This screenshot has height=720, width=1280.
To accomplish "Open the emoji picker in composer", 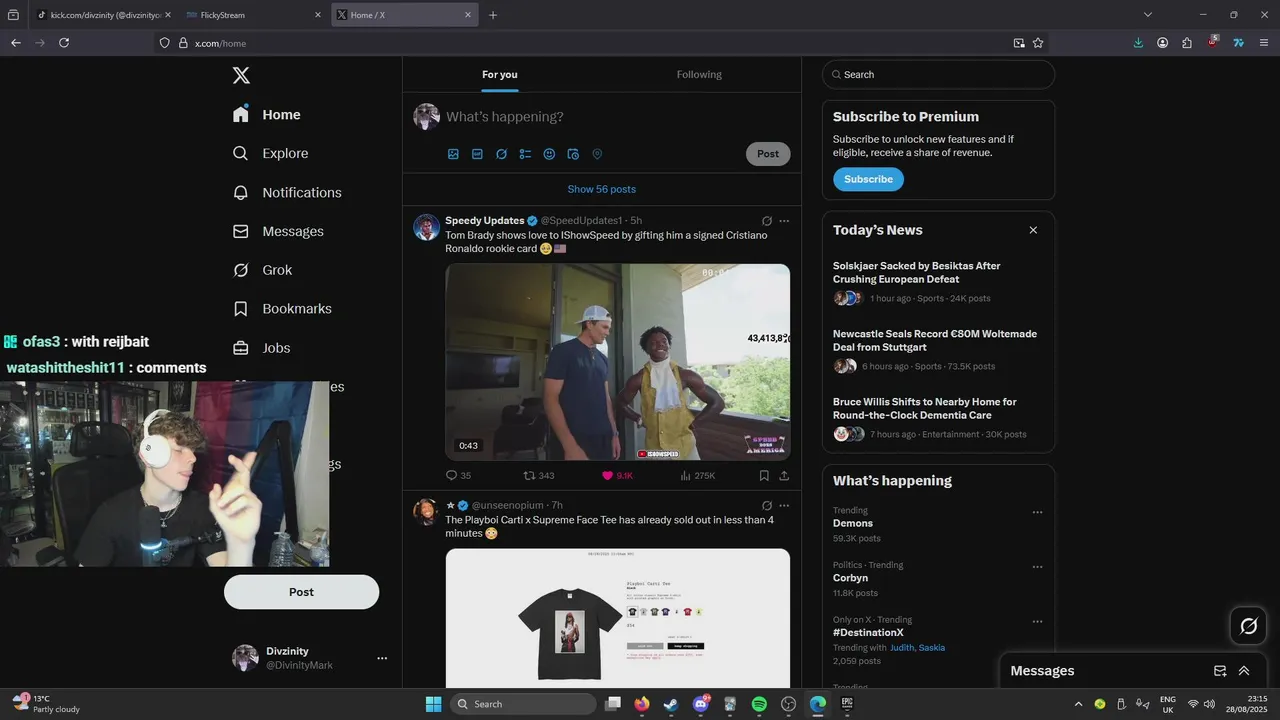I will click(x=549, y=154).
